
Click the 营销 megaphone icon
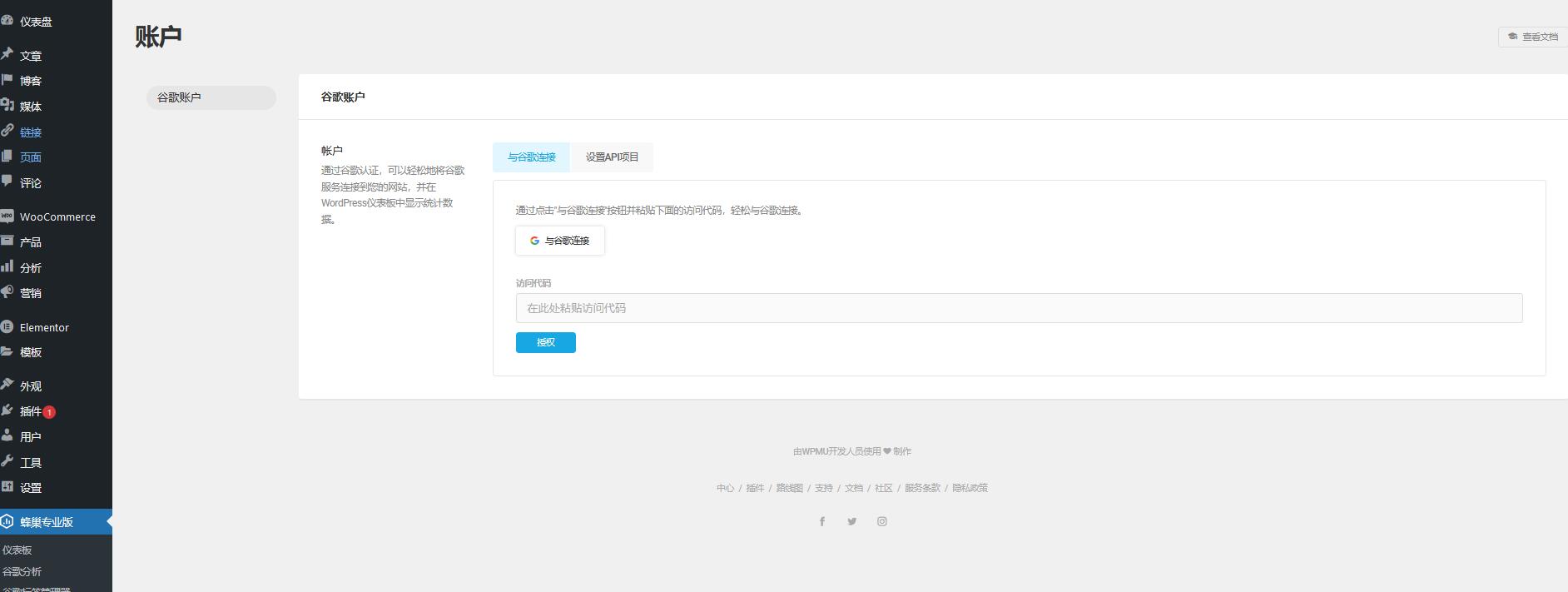[7, 292]
